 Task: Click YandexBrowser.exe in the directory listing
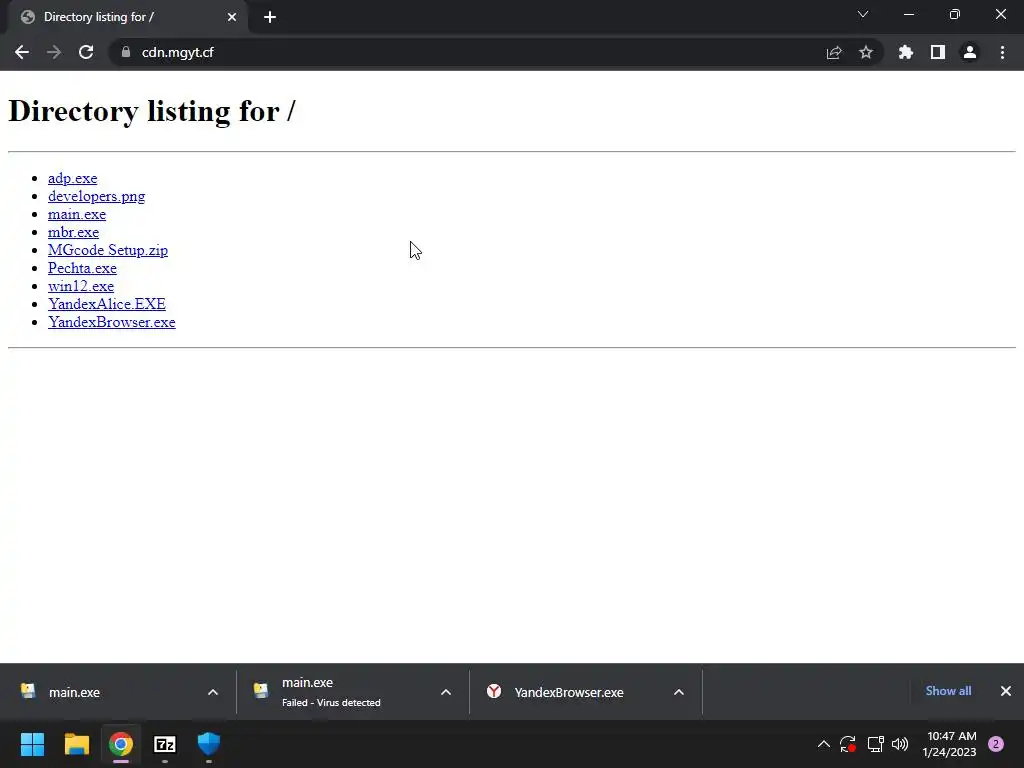(112, 322)
